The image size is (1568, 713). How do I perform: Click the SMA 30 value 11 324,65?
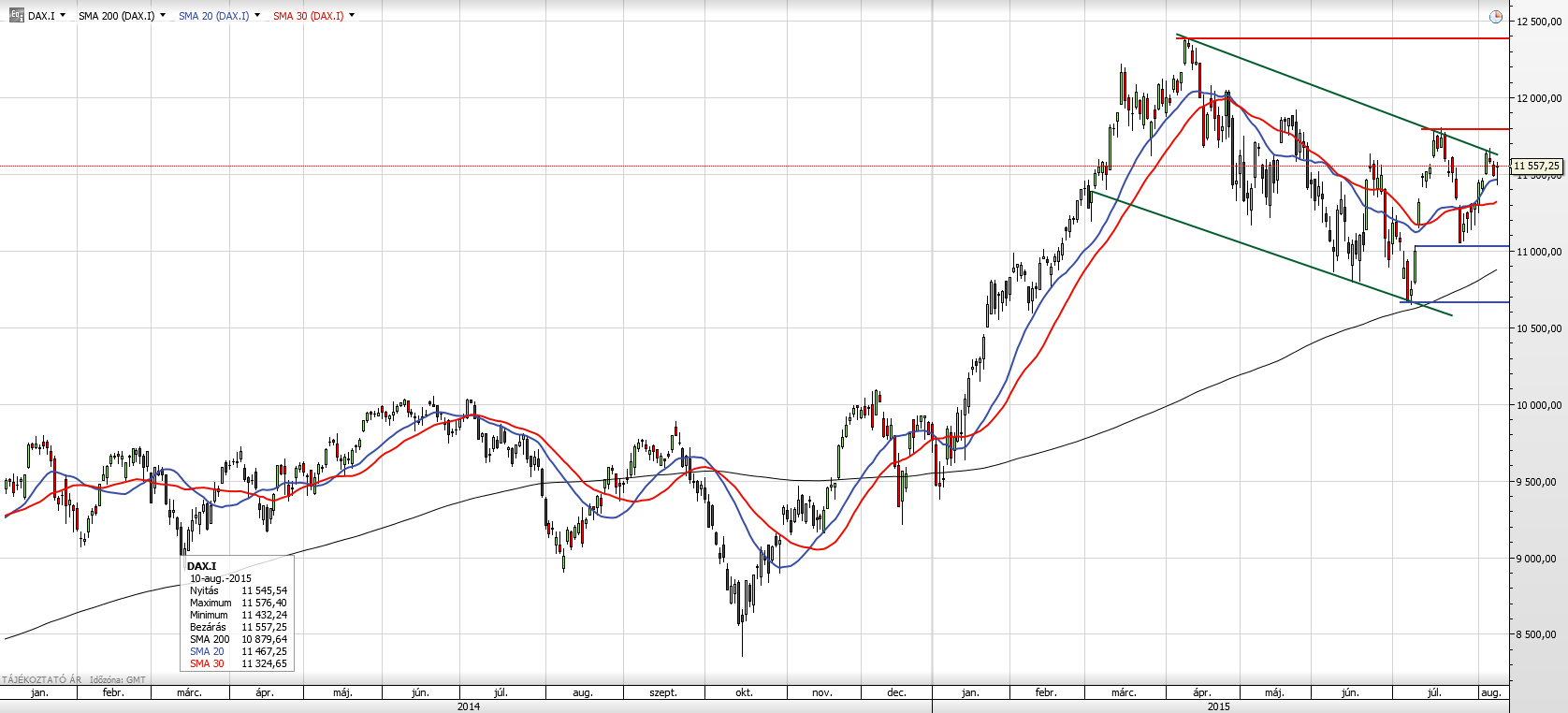coord(265,663)
